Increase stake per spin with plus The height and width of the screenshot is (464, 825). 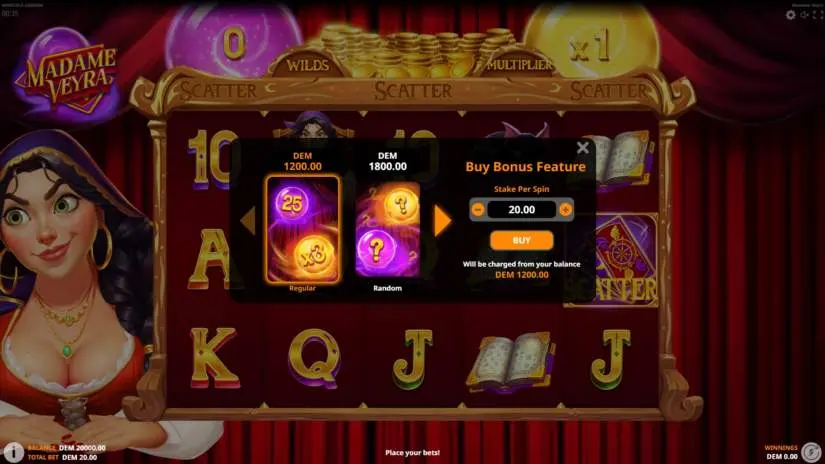[x=566, y=209]
